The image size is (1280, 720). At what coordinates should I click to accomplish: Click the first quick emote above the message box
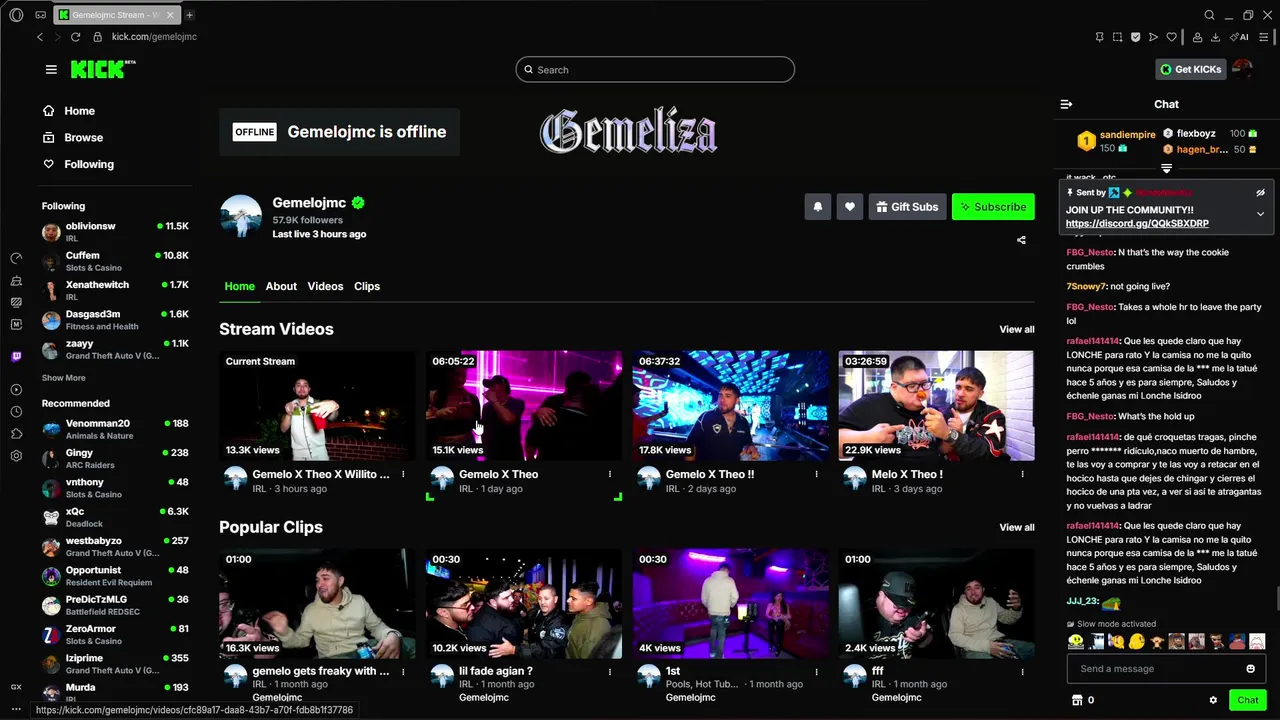coord(1076,641)
